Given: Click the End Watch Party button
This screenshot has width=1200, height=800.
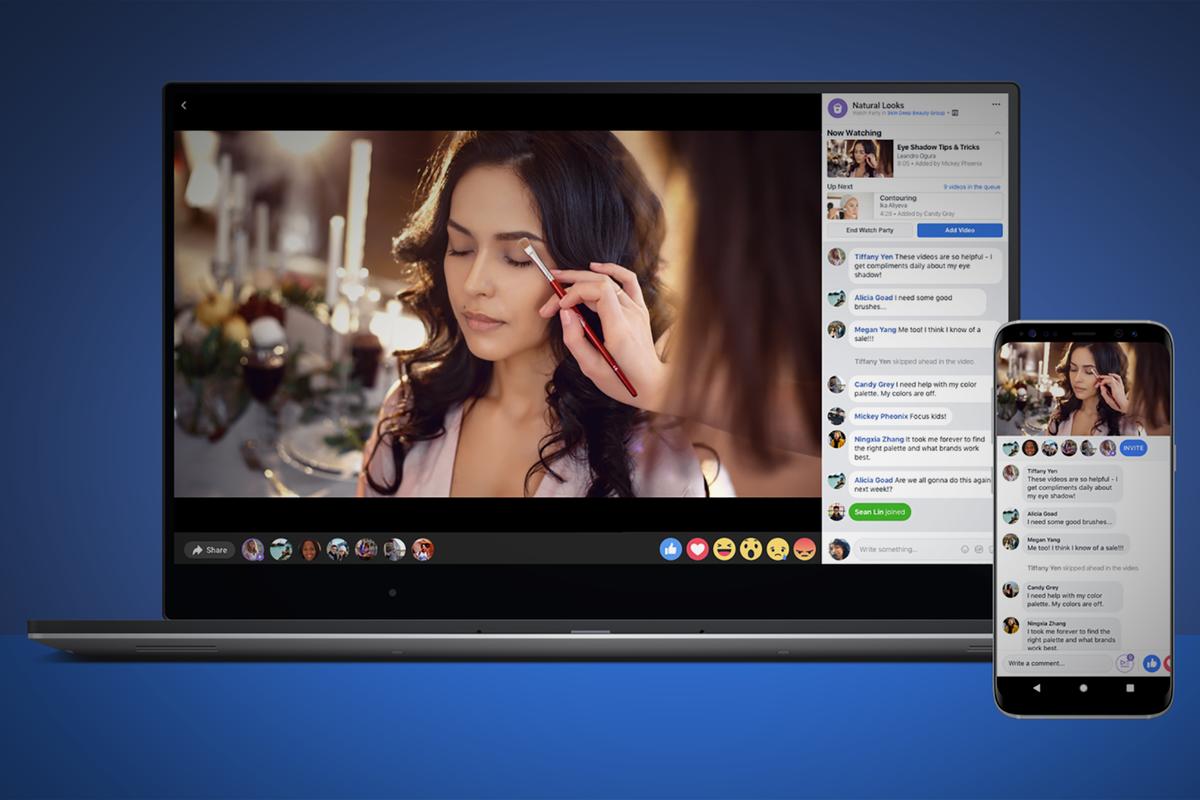Looking at the screenshot, I should pos(869,230).
